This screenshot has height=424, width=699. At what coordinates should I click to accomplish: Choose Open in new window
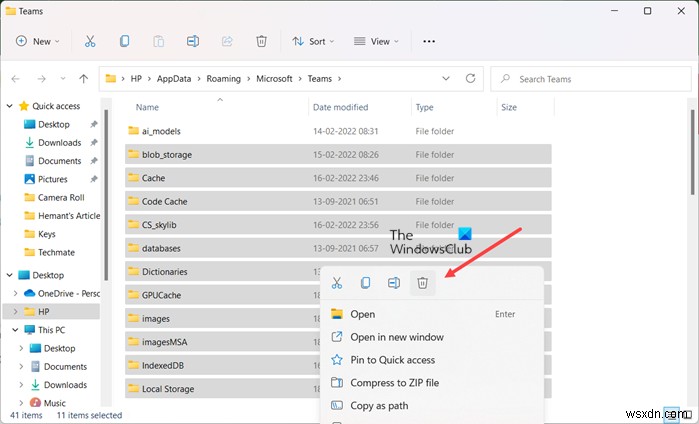pos(432,337)
